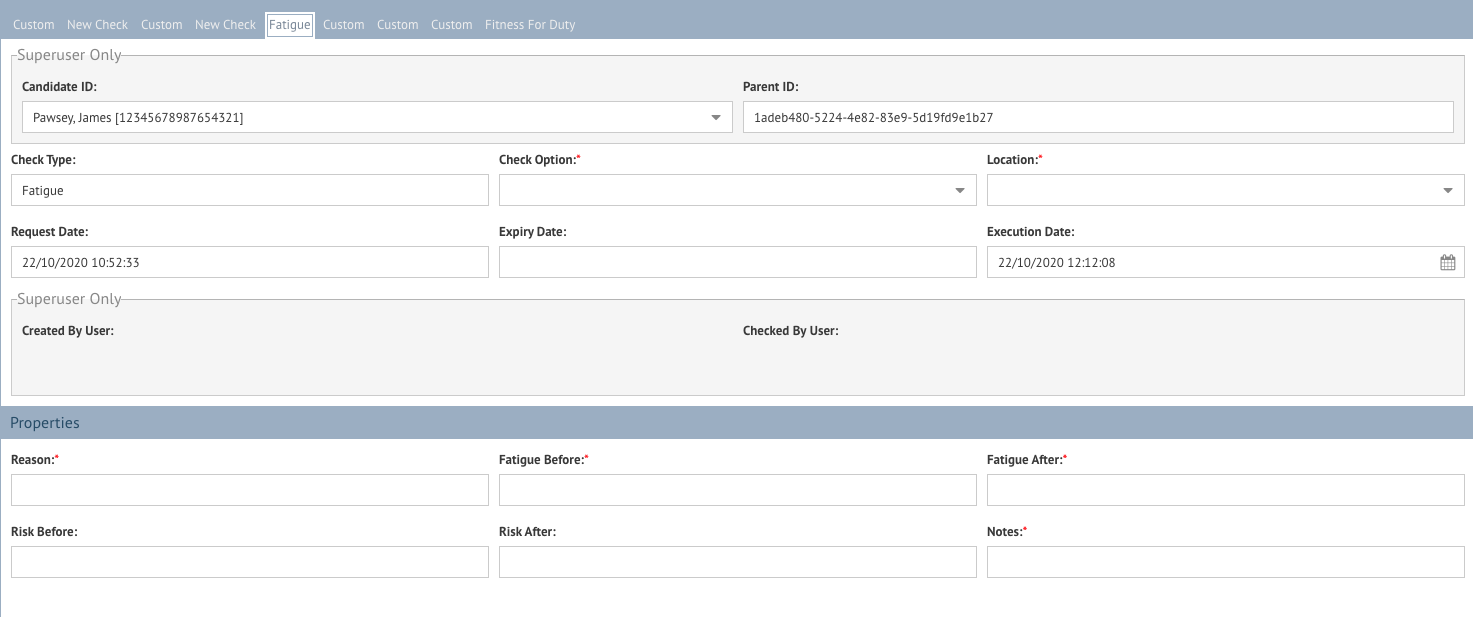
Task: Open the Location dropdown
Action: tap(1225, 190)
